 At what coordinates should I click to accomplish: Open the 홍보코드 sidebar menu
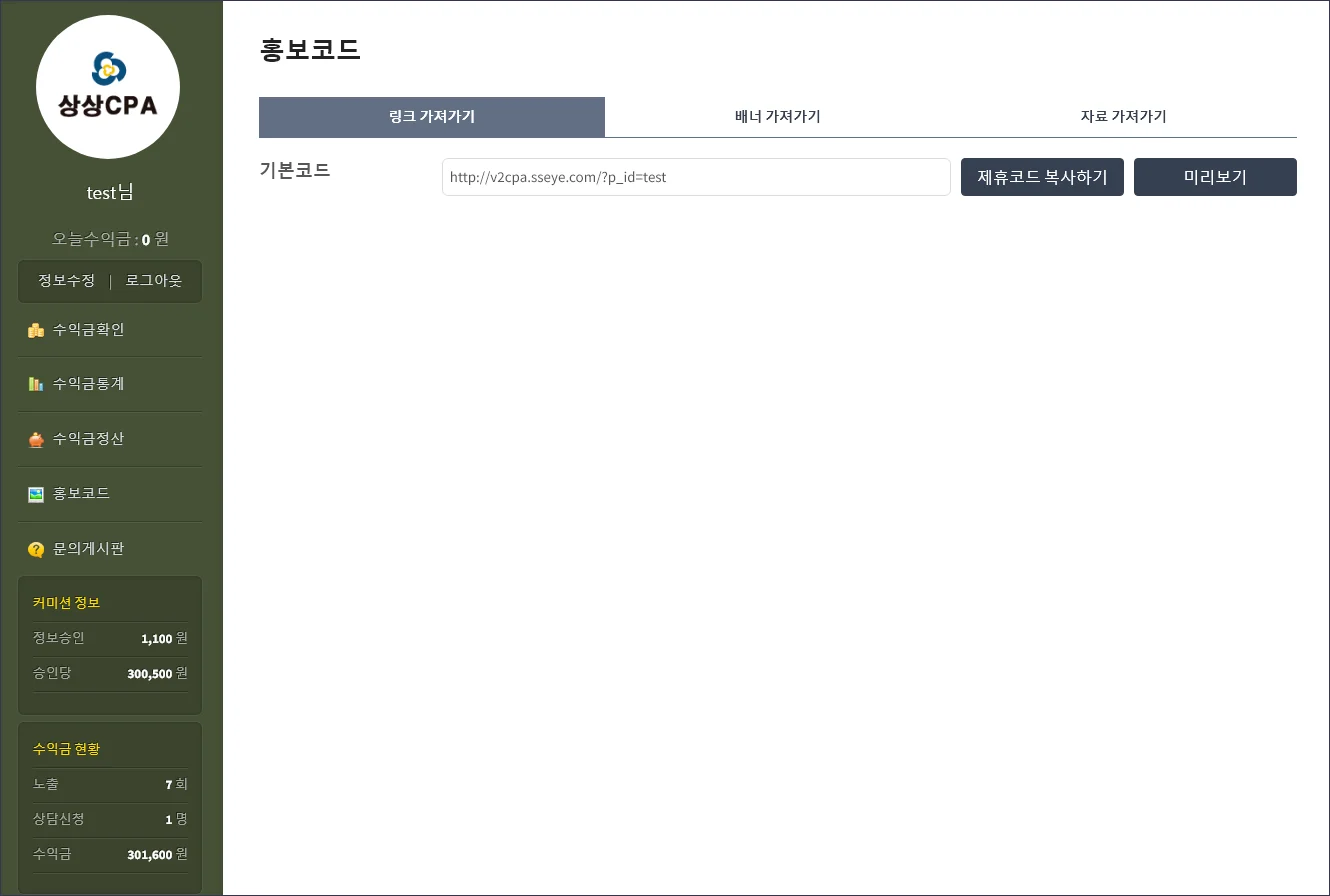coord(81,494)
